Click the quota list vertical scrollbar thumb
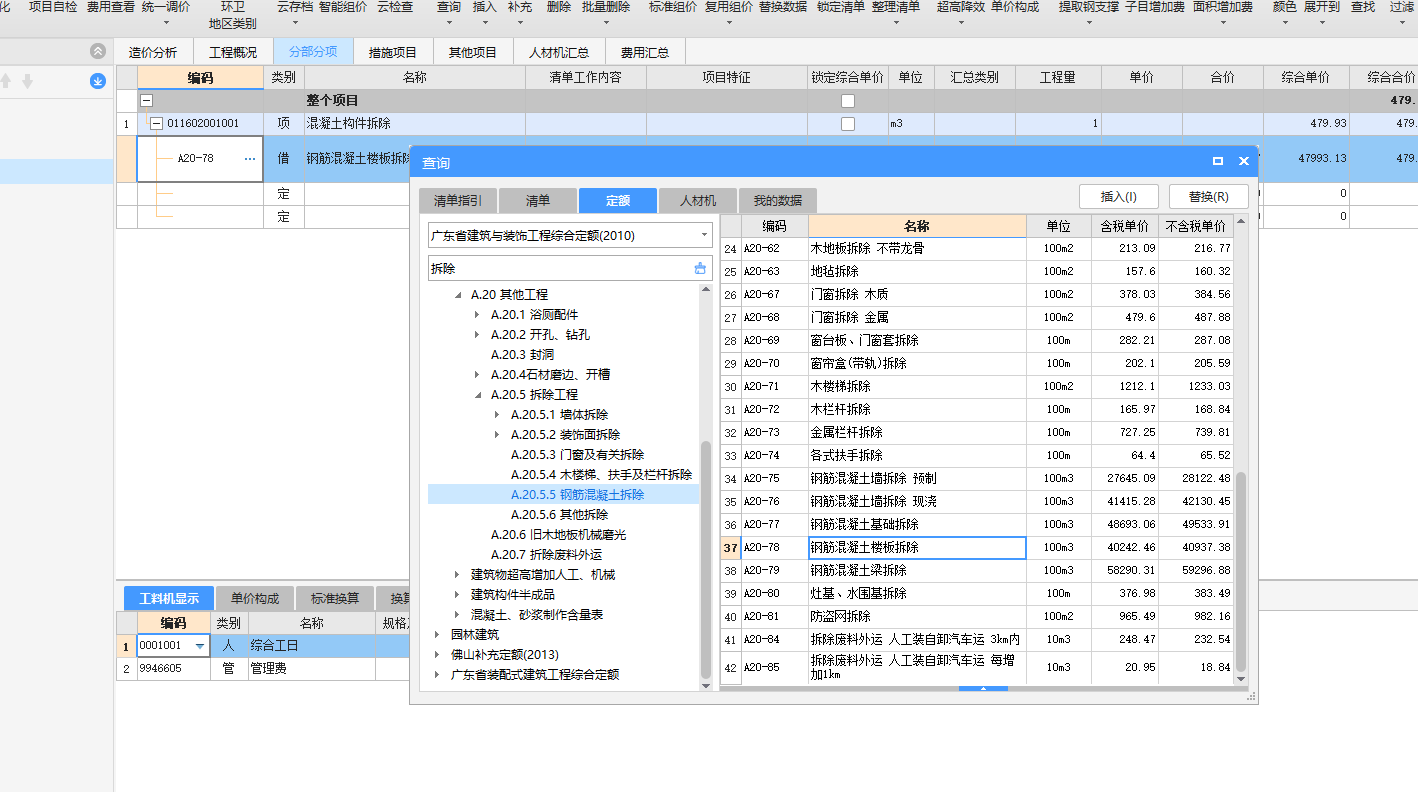 (x=1241, y=571)
